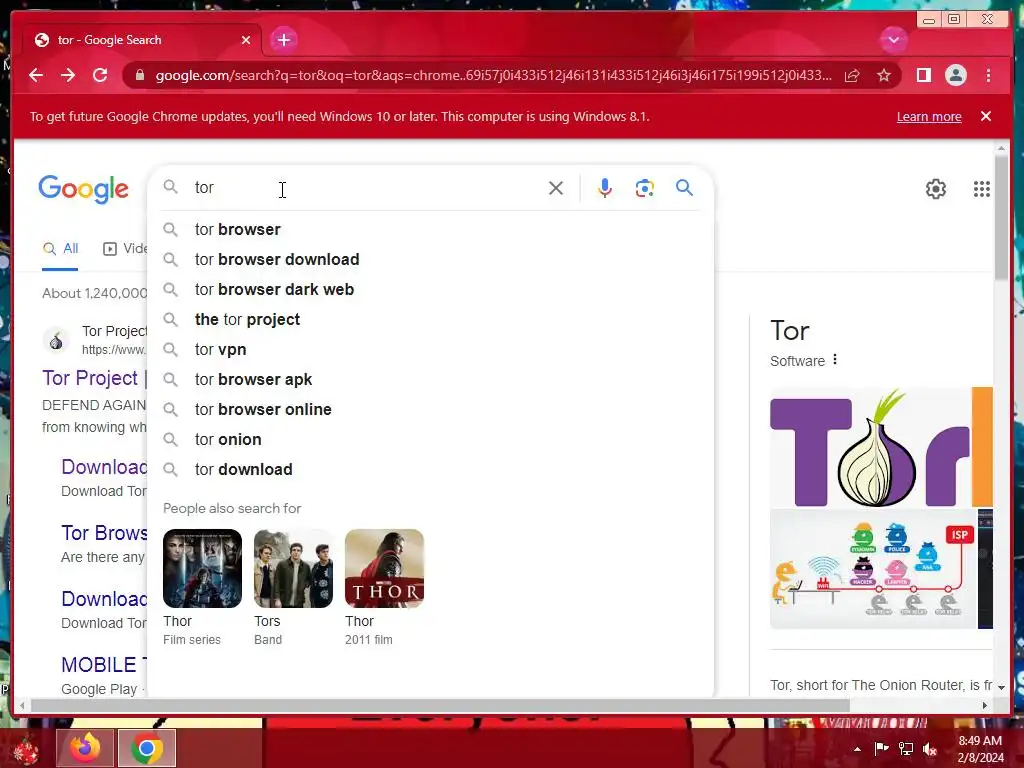Screen dimensions: 1024x768
Task: Open the Chrome three-dot menu
Action: point(988,76)
